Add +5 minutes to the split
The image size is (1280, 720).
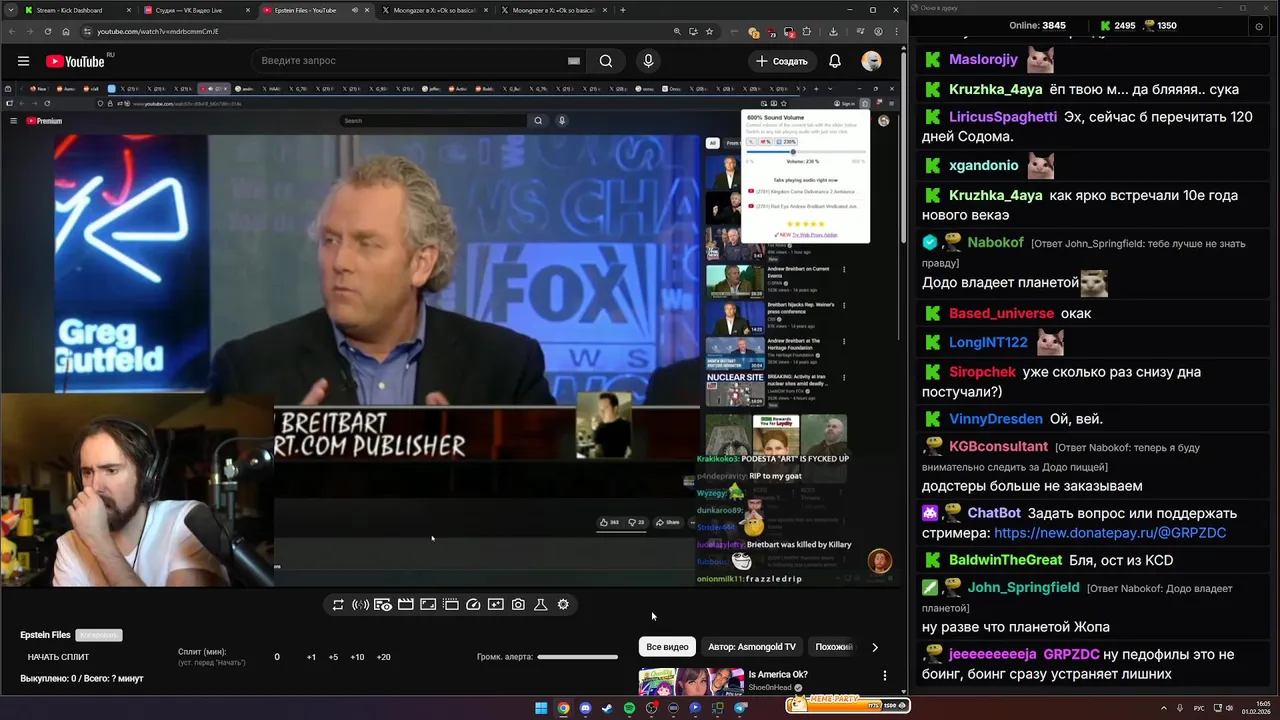333,657
